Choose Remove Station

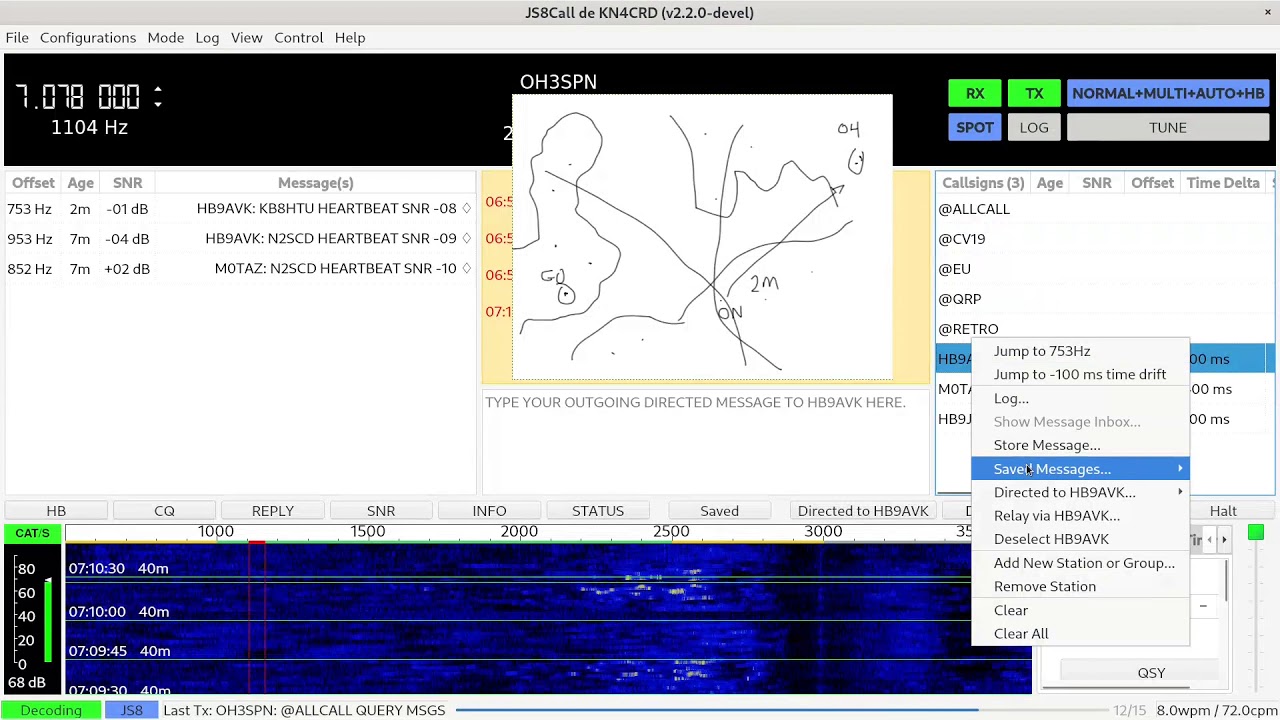coord(1080,586)
